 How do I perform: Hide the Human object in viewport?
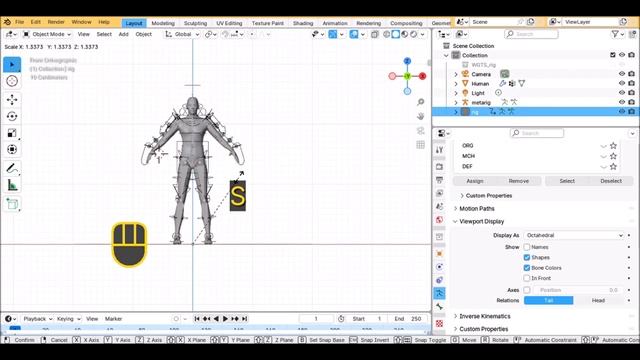click(x=622, y=83)
